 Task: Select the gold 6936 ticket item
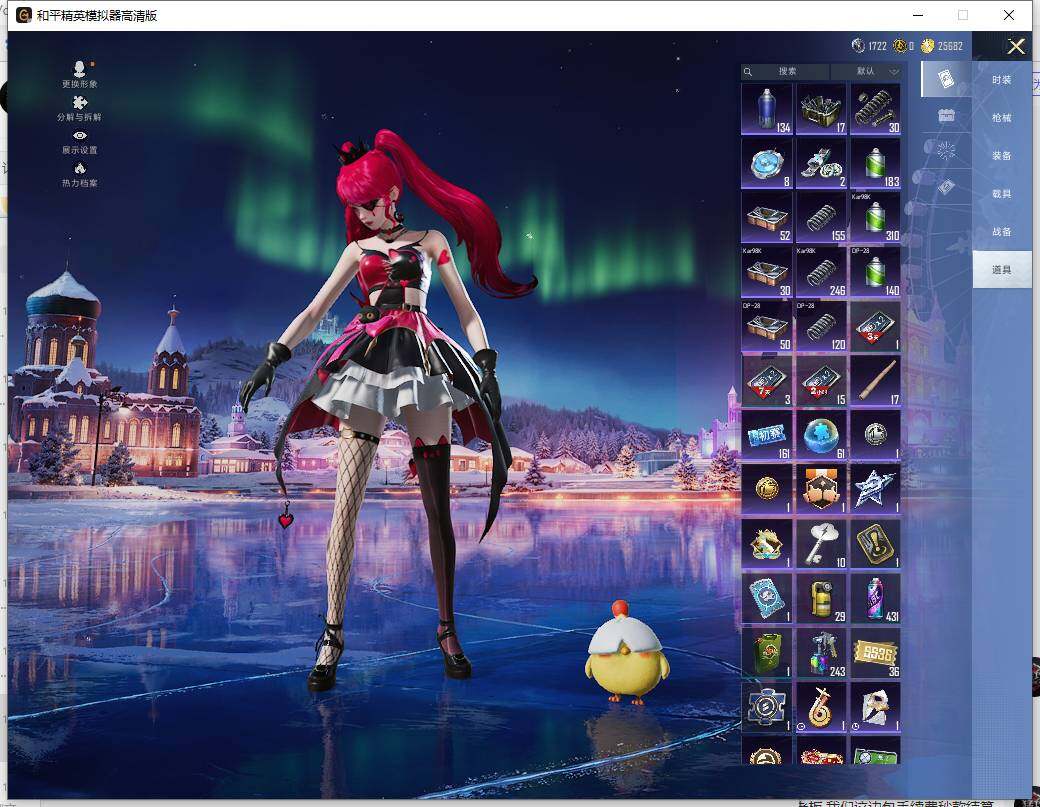tap(875, 652)
